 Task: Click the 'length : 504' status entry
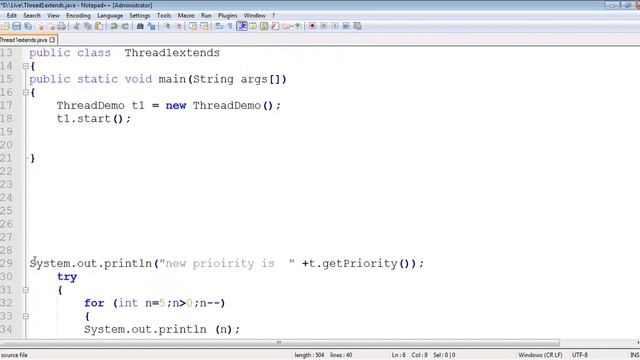point(309,355)
